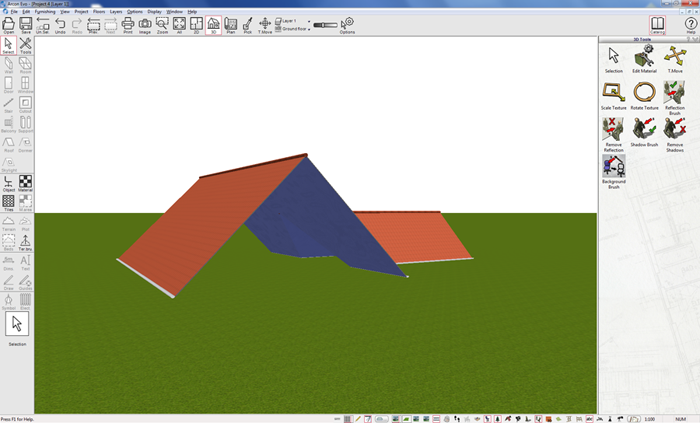Open the Catalog panel

[x=658, y=25]
